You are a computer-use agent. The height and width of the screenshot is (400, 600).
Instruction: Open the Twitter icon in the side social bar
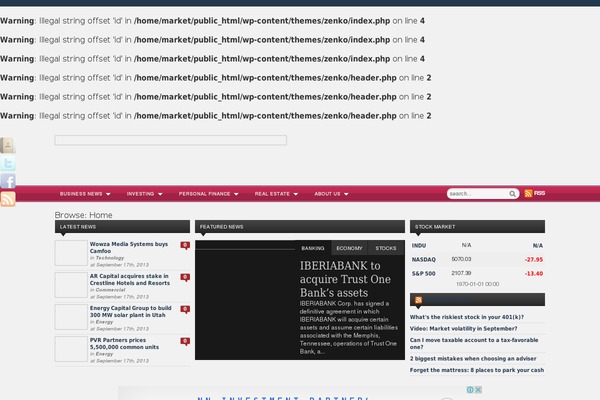(8, 163)
